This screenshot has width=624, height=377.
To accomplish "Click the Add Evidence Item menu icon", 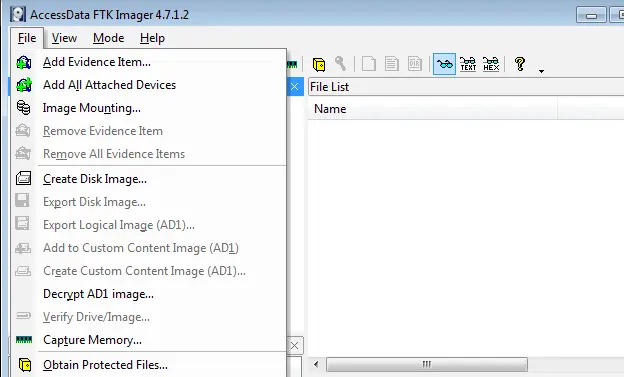I will 23,63.
